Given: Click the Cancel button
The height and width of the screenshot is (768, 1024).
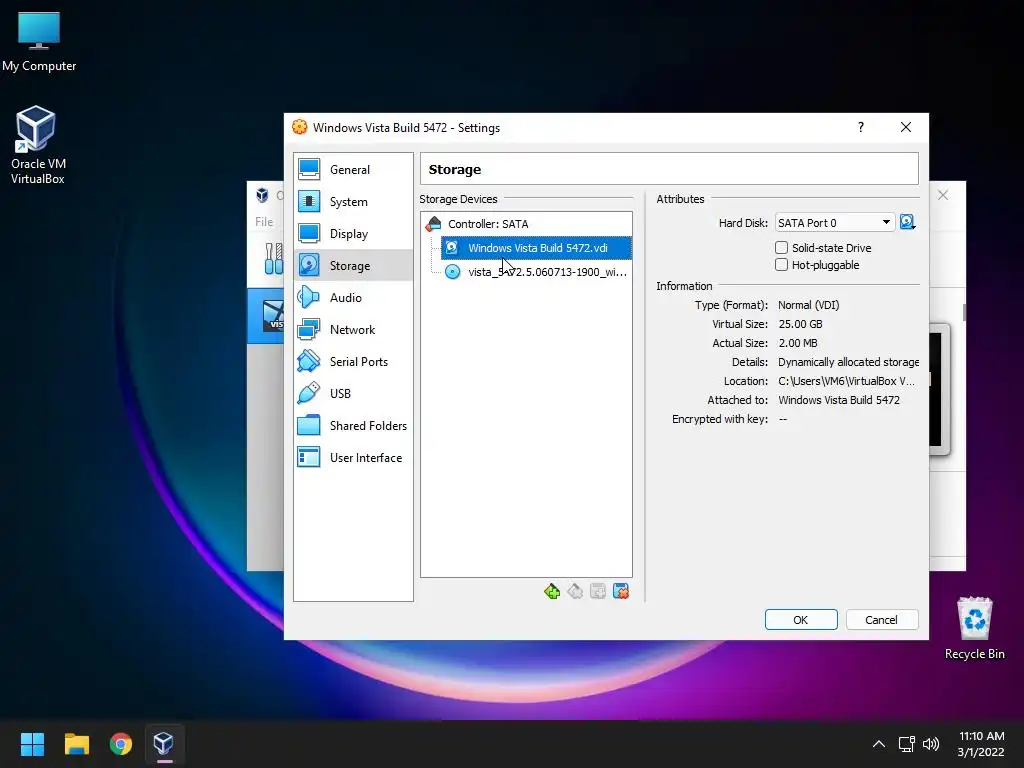Looking at the screenshot, I should point(882,620).
